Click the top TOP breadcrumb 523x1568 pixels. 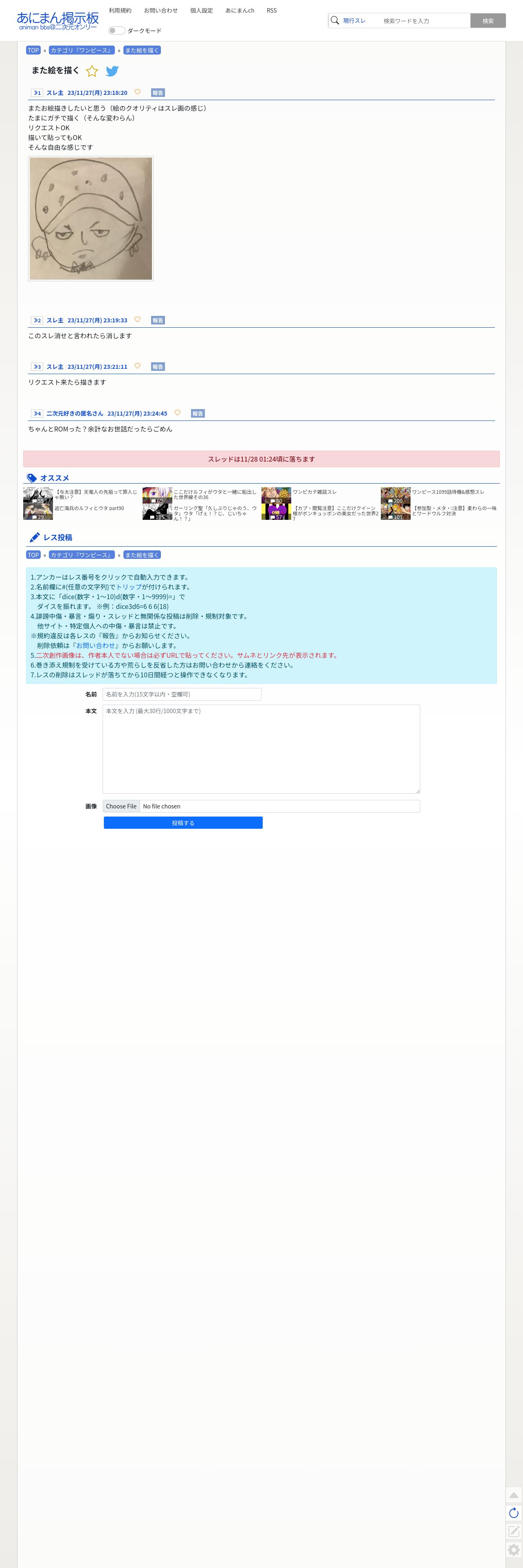[33, 50]
